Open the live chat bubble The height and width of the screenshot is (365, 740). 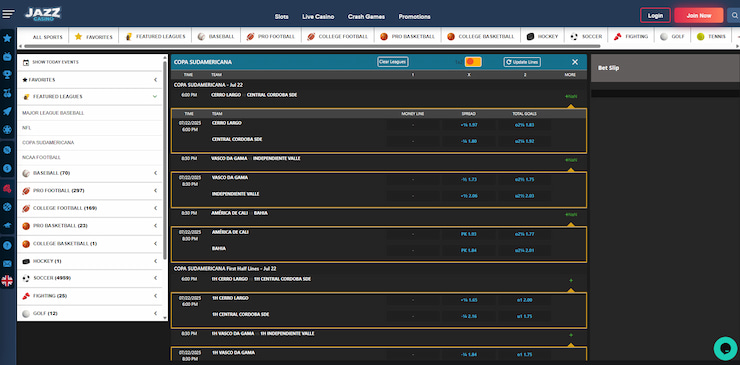click(x=725, y=348)
